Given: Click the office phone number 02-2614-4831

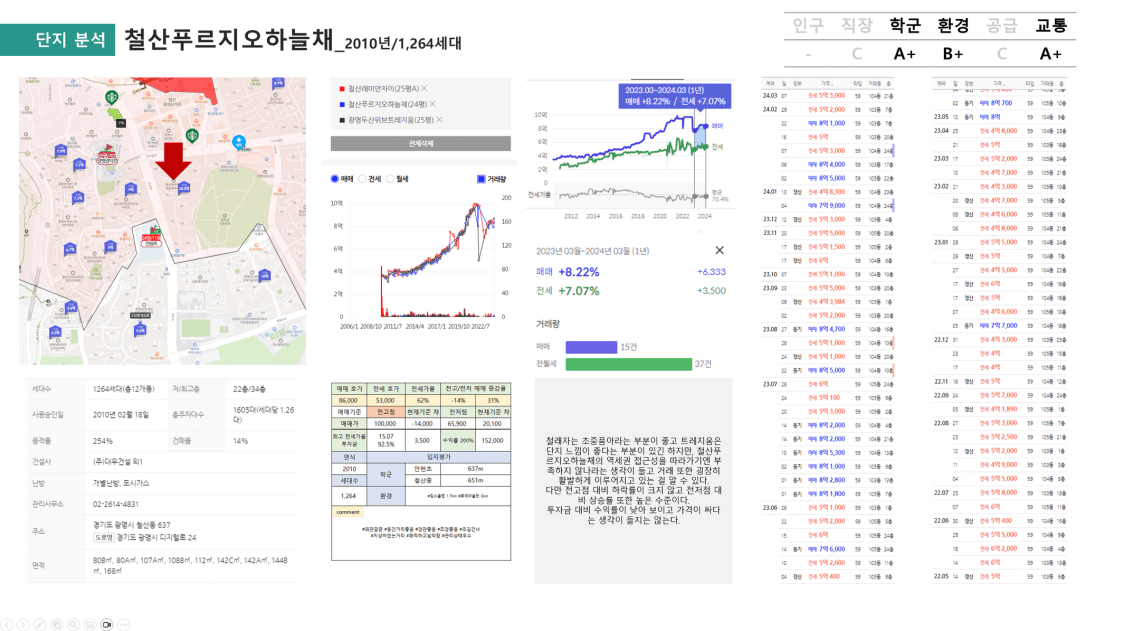Looking at the screenshot, I should 115,504.
